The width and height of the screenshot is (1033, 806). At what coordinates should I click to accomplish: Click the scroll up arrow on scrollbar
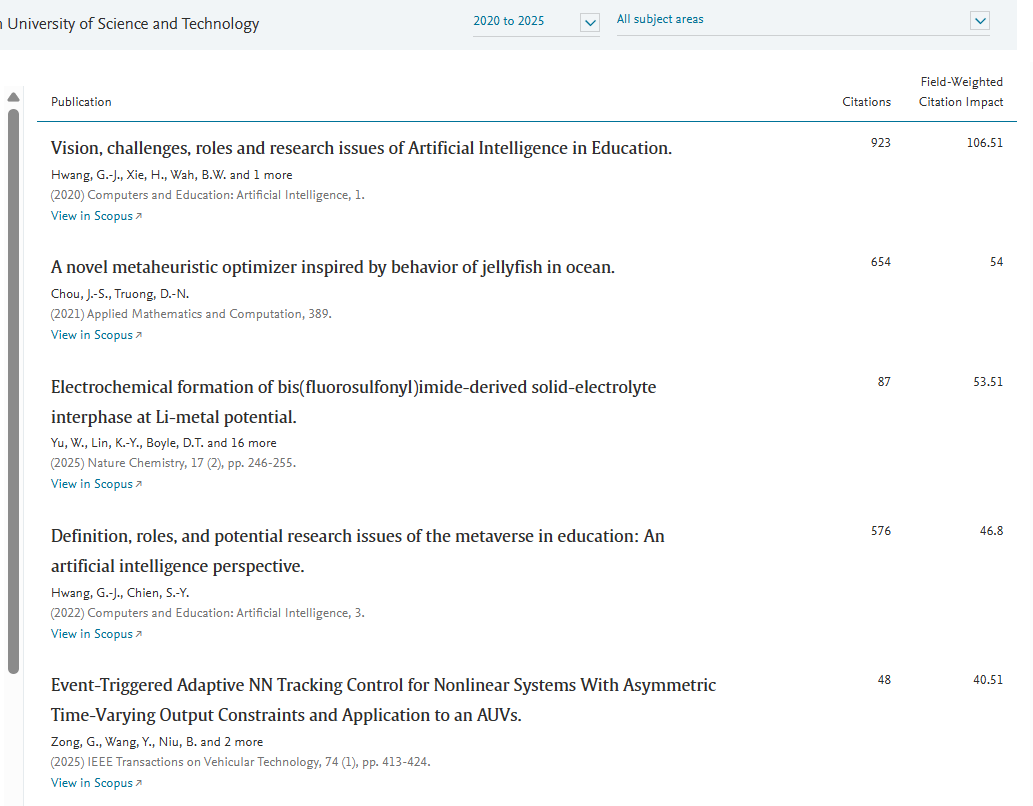13,97
